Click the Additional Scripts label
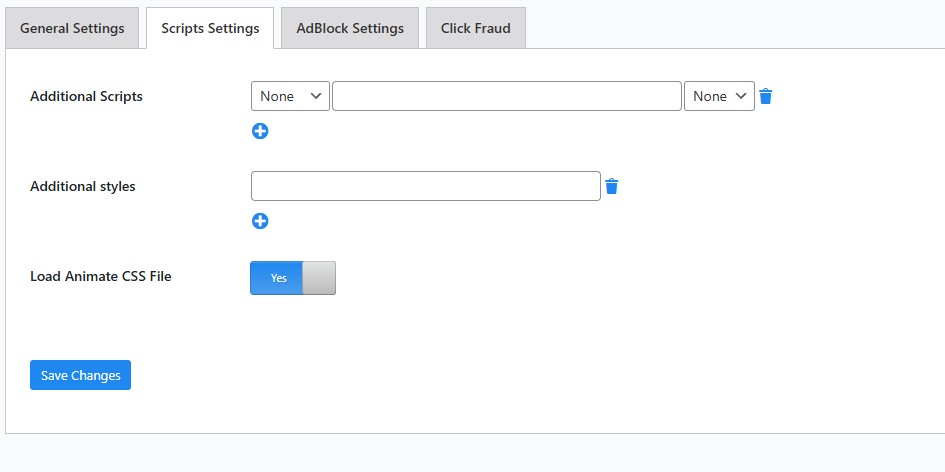Viewport: 945px width, 472px height. (86, 96)
